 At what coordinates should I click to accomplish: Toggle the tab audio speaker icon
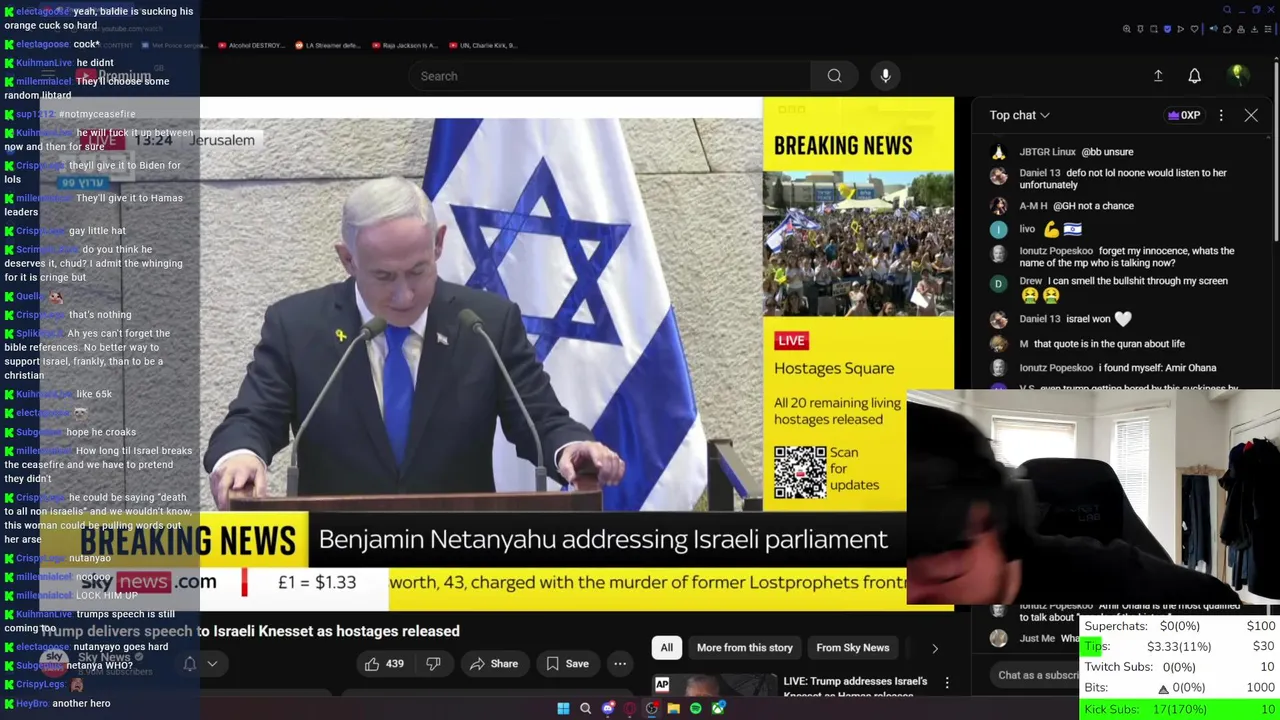coord(1214,28)
